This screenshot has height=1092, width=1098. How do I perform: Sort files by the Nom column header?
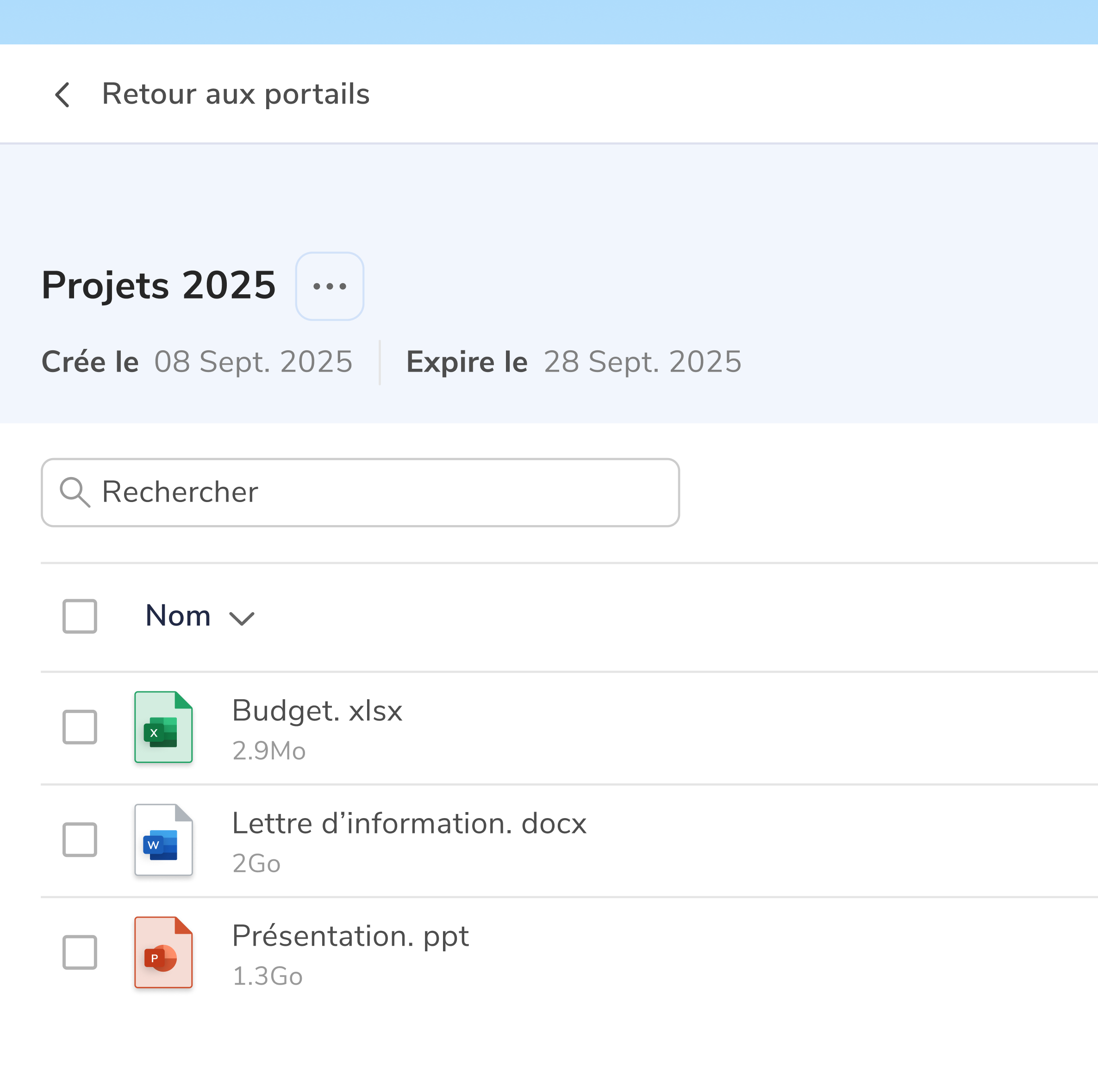click(178, 616)
